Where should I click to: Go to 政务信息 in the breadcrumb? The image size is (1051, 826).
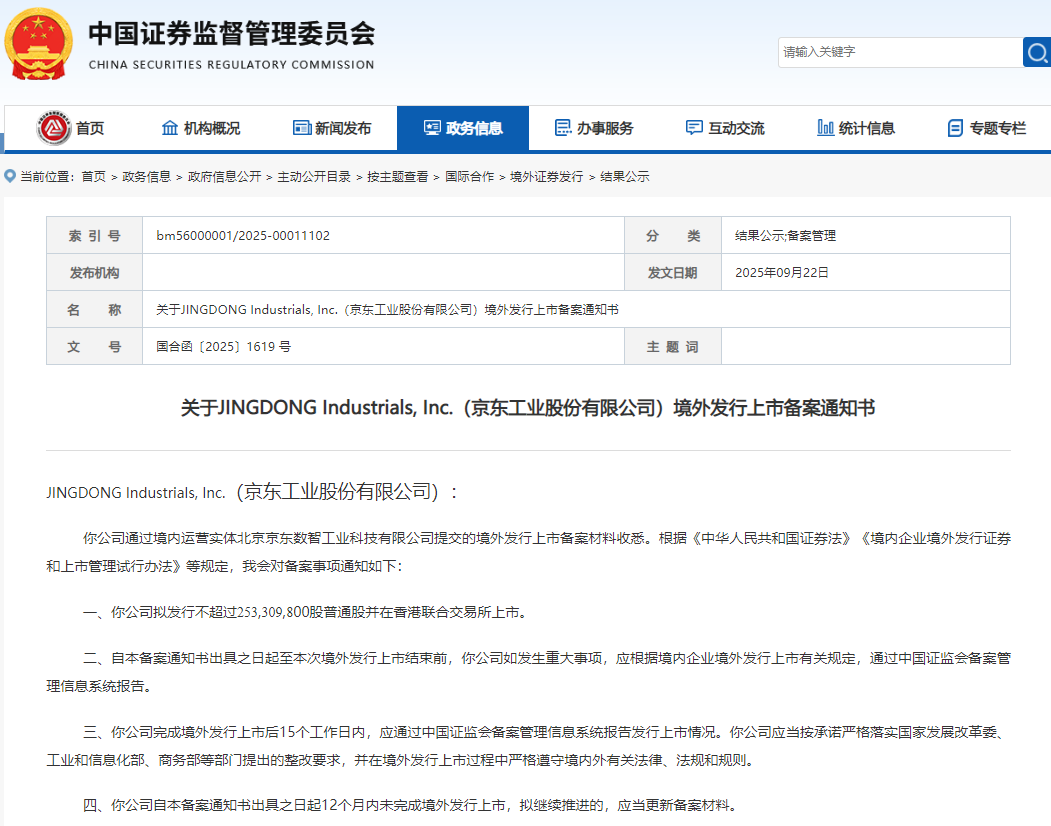tap(147, 176)
